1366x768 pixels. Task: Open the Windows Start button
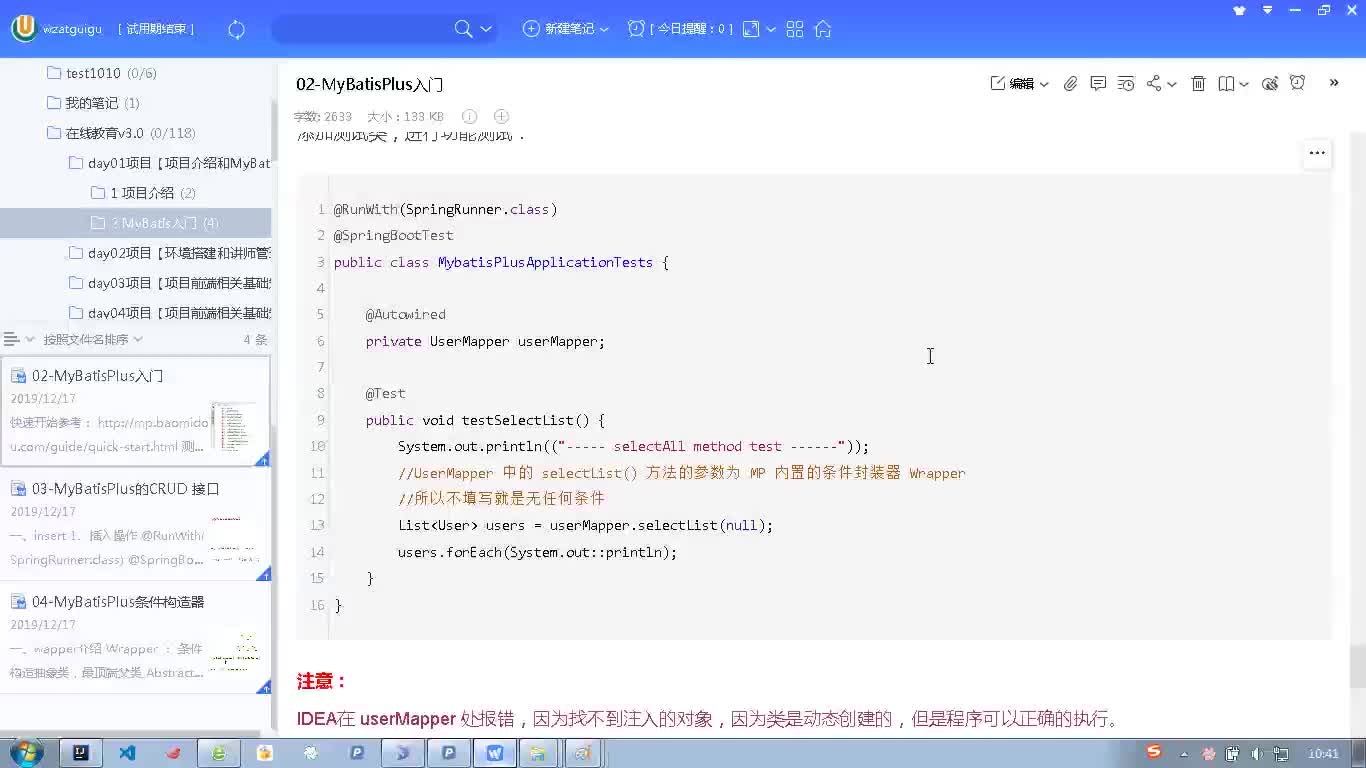tap(25, 752)
